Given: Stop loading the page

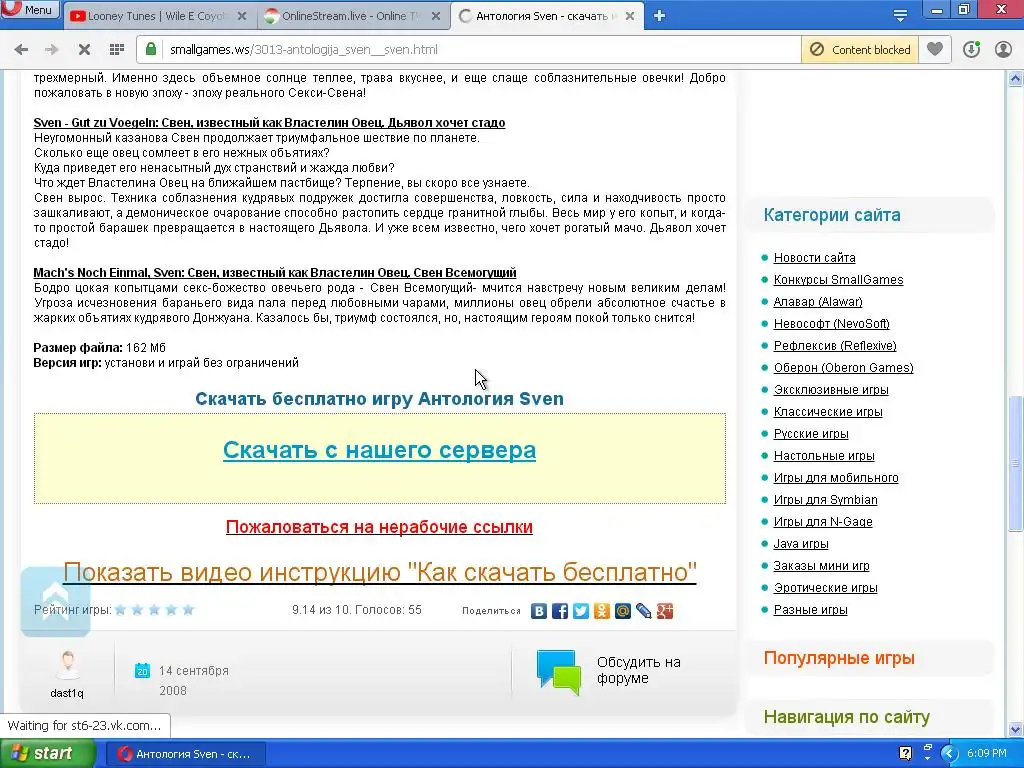Looking at the screenshot, I should point(84,50).
